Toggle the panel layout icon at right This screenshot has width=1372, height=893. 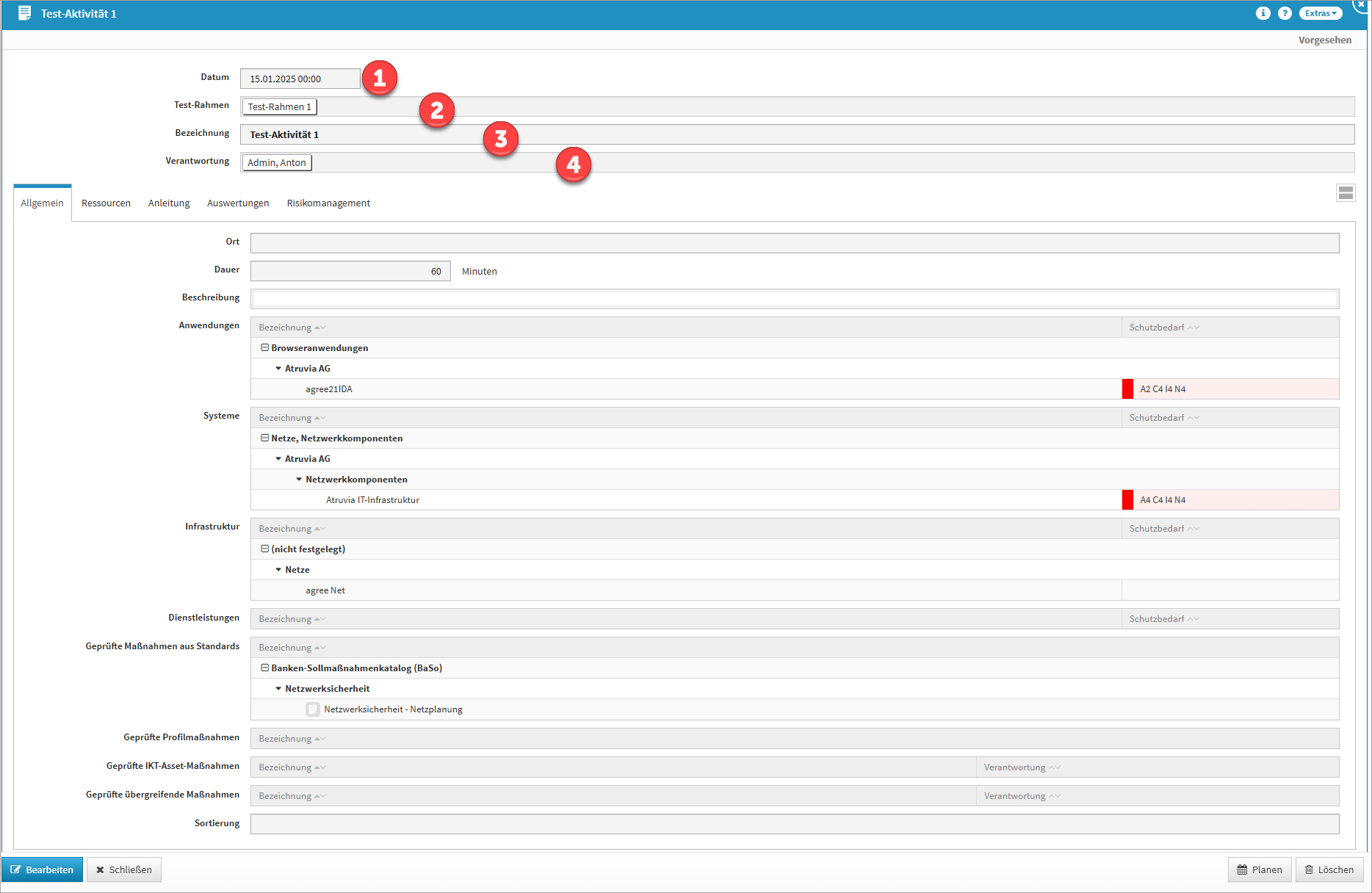coord(1346,193)
